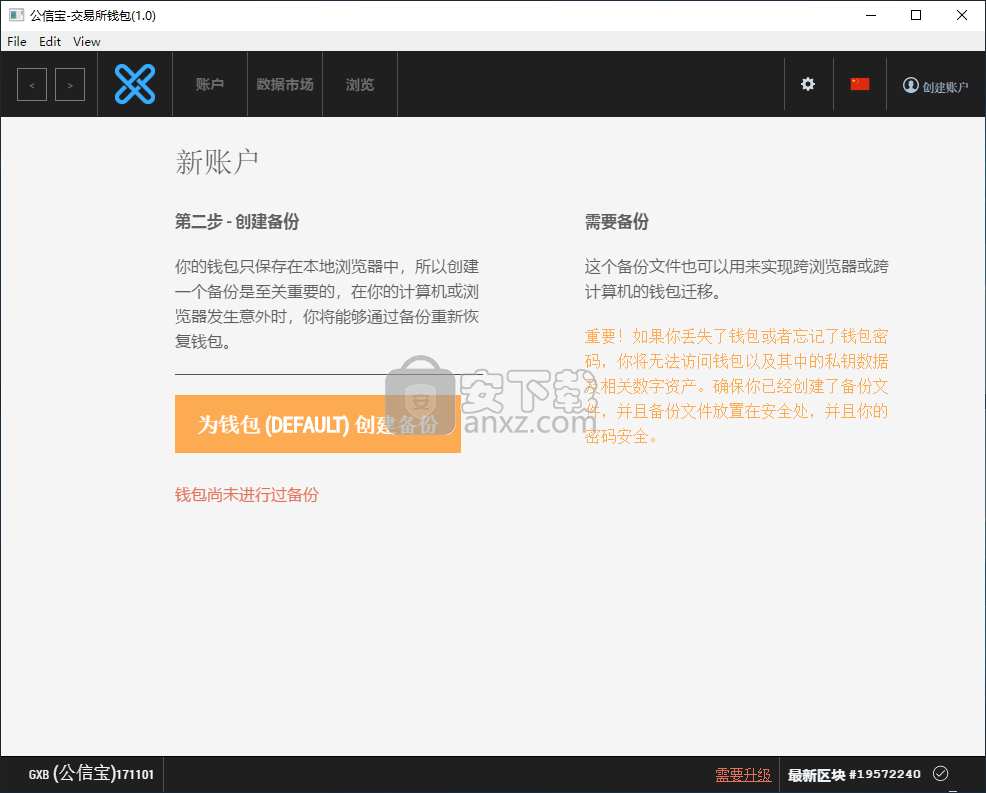Image resolution: width=986 pixels, height=793 pixels.
Task: Click the blue GXB logo
Action: (135, 84)
